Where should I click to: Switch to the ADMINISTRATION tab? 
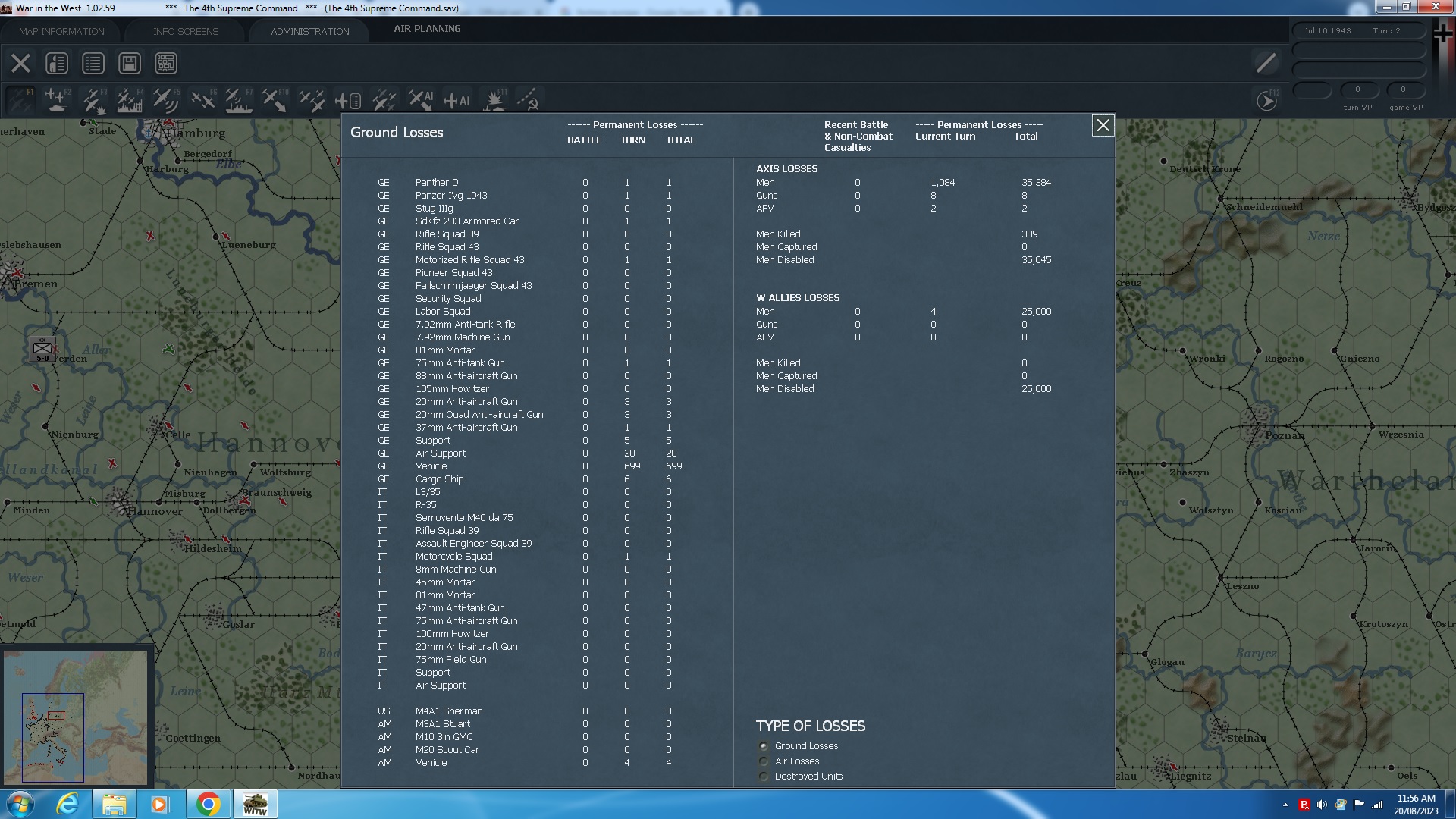(x=308, y=31)
